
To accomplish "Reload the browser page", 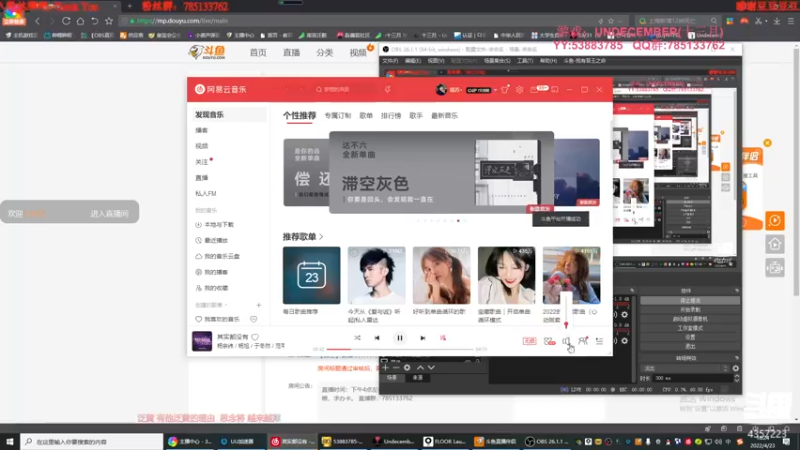I will [66, 21].
